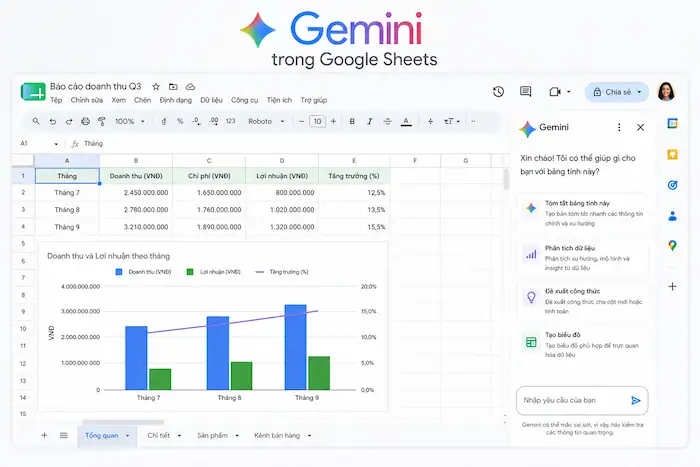
Task: Close the Gemini side panel
Action: 640,127
